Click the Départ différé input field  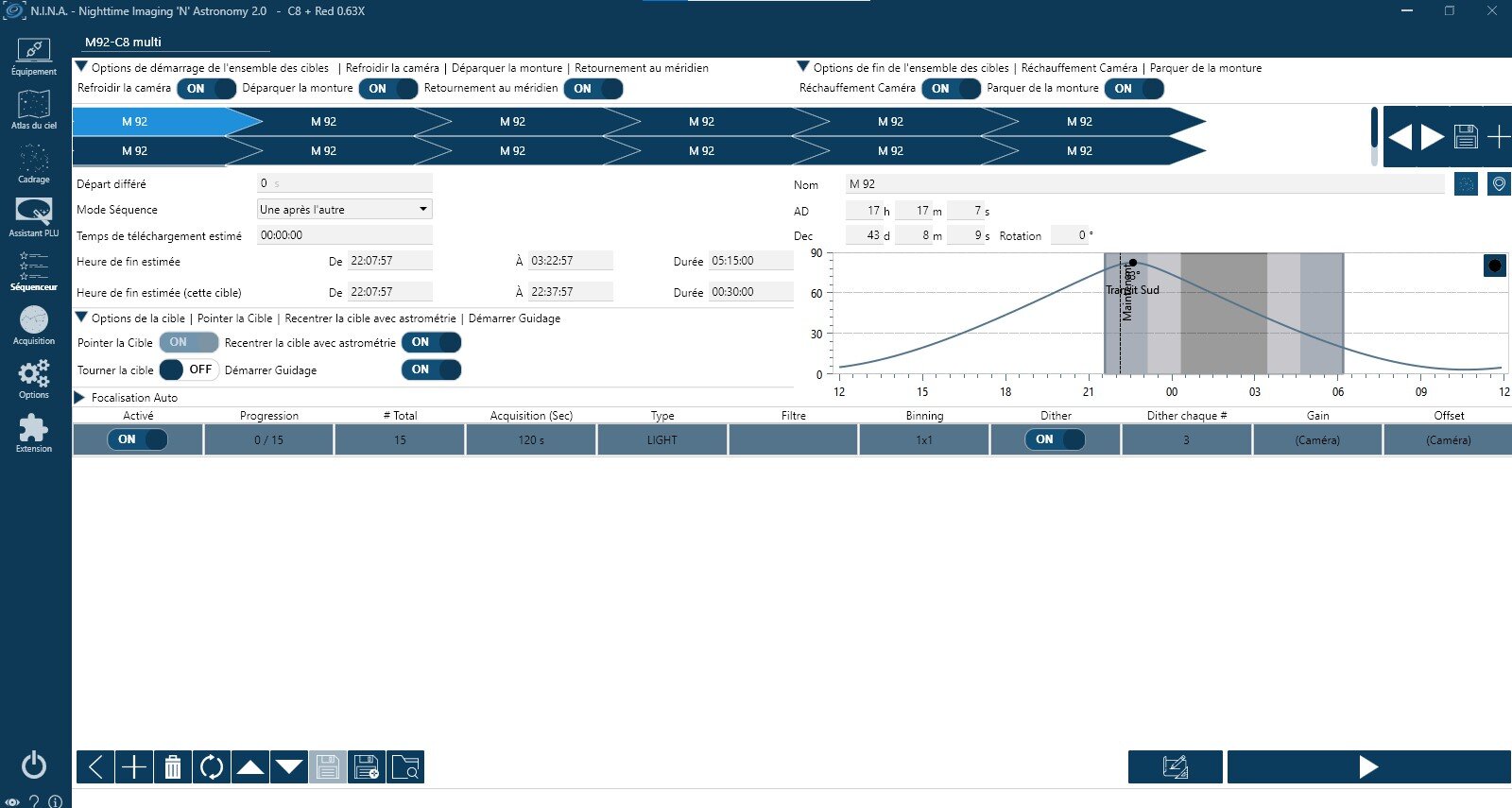click(x=345, y=183)
